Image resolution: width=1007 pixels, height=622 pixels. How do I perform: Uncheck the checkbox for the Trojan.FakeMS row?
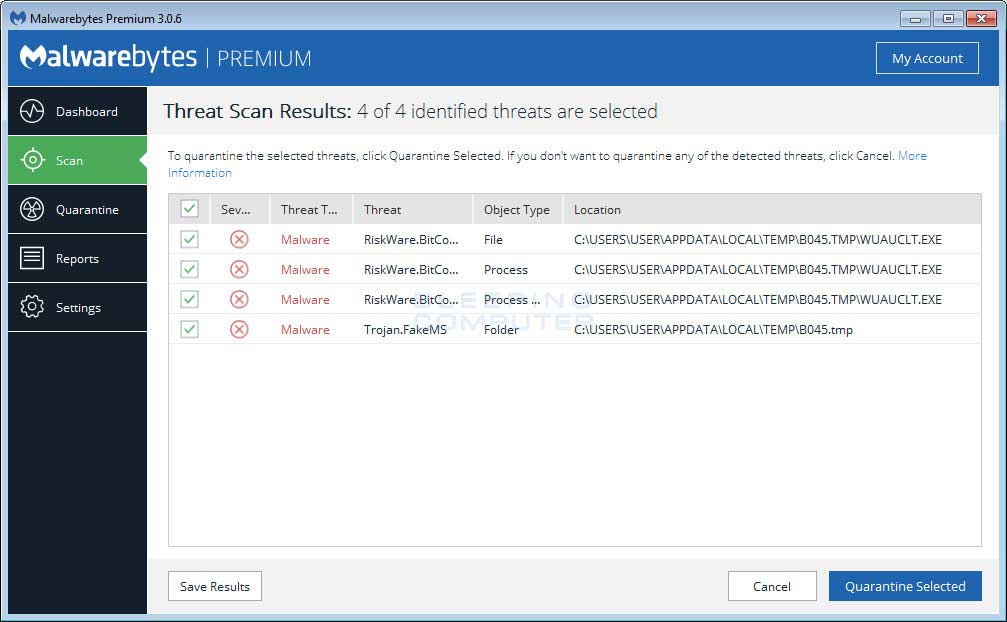[x=189, y=329]
